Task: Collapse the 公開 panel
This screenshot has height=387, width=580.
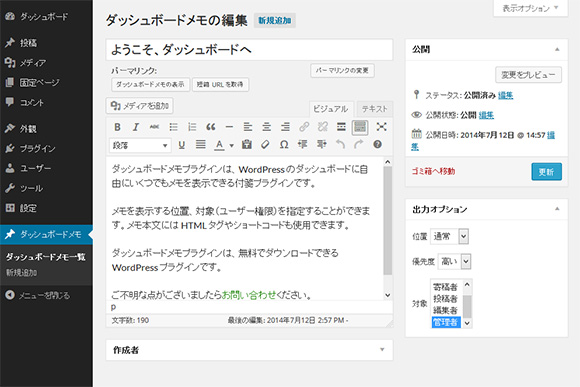Action: tap(557, 50)
